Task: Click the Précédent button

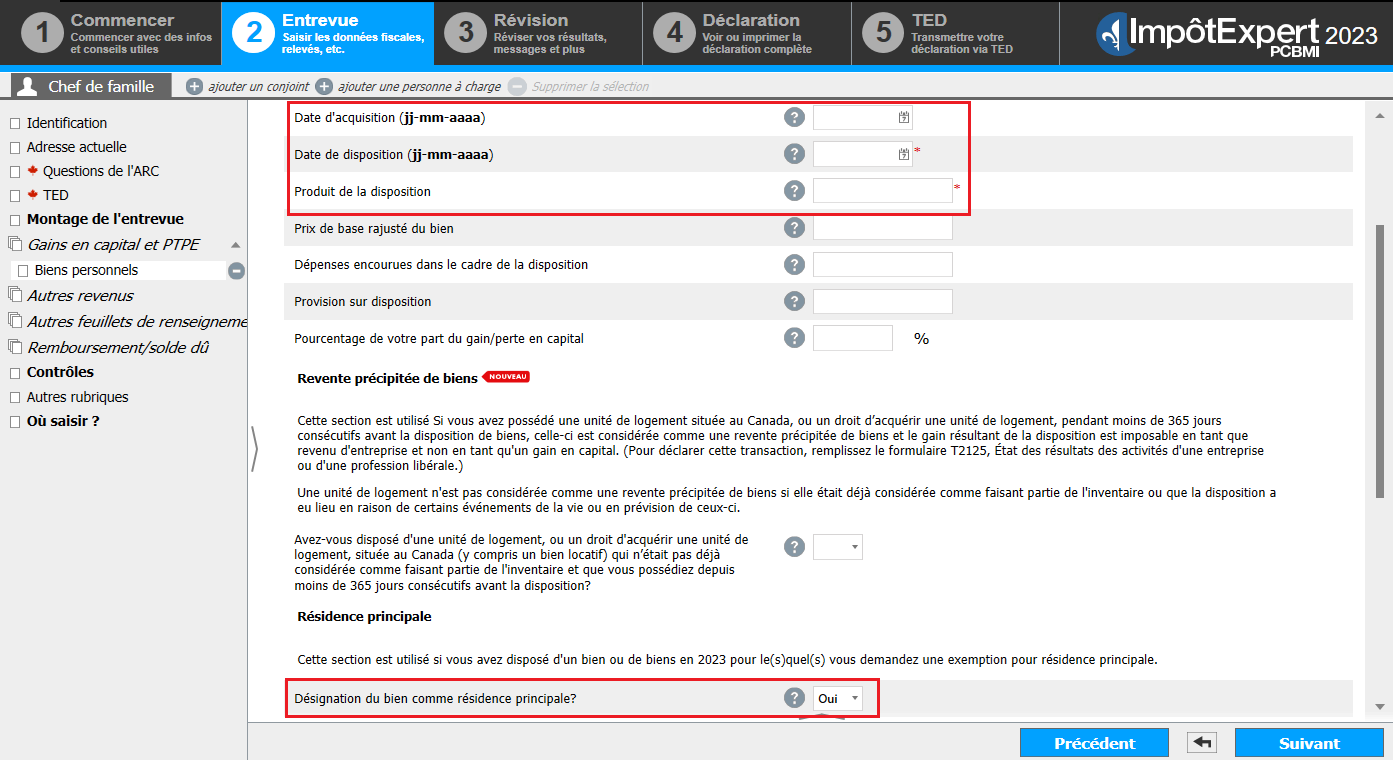Action: [1094, 743]
